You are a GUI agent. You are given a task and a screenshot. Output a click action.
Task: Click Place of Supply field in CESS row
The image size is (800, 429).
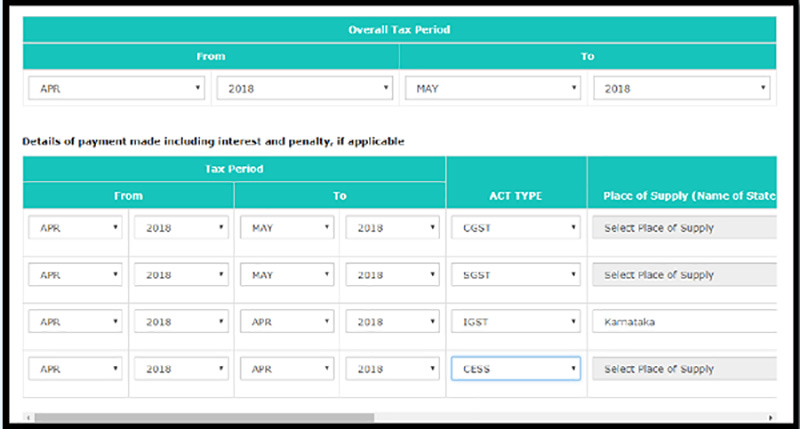coord(686,369)
